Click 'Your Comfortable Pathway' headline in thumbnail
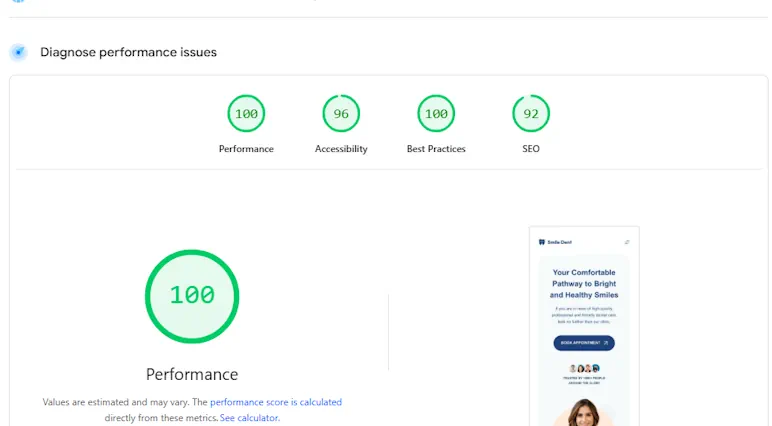Screen dimensions: 772x426 [584, 284]
